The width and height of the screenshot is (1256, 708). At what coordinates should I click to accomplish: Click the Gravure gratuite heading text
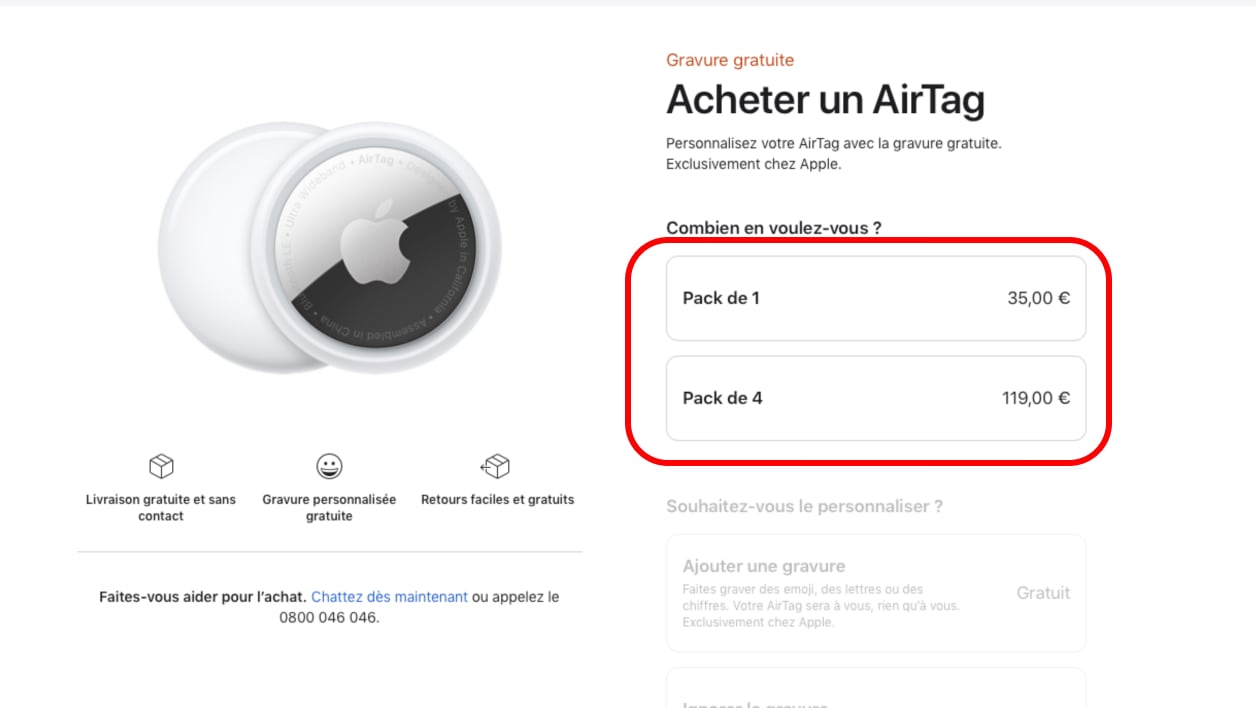point(730,60)
